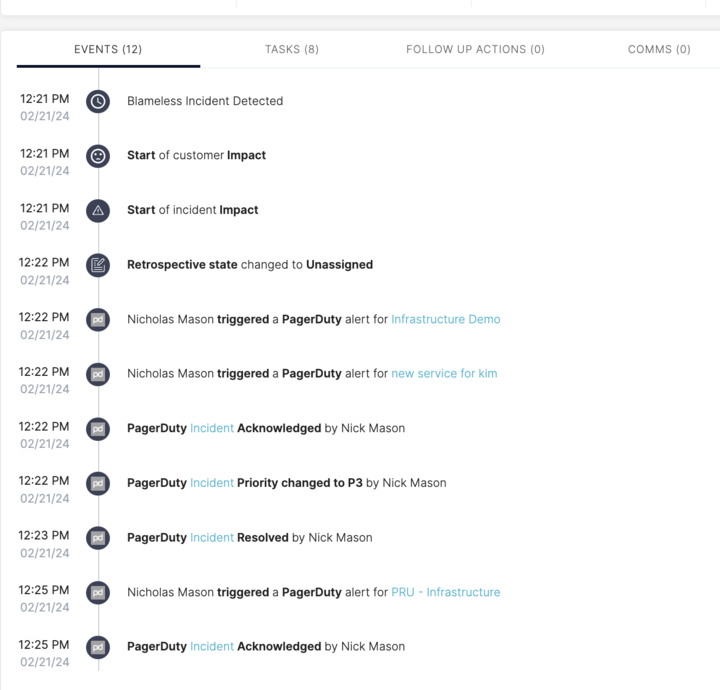The height and width of the screenshot is (690, 720).
Task: Open the Comms (0) tab
Action: [x=659, y=49]
